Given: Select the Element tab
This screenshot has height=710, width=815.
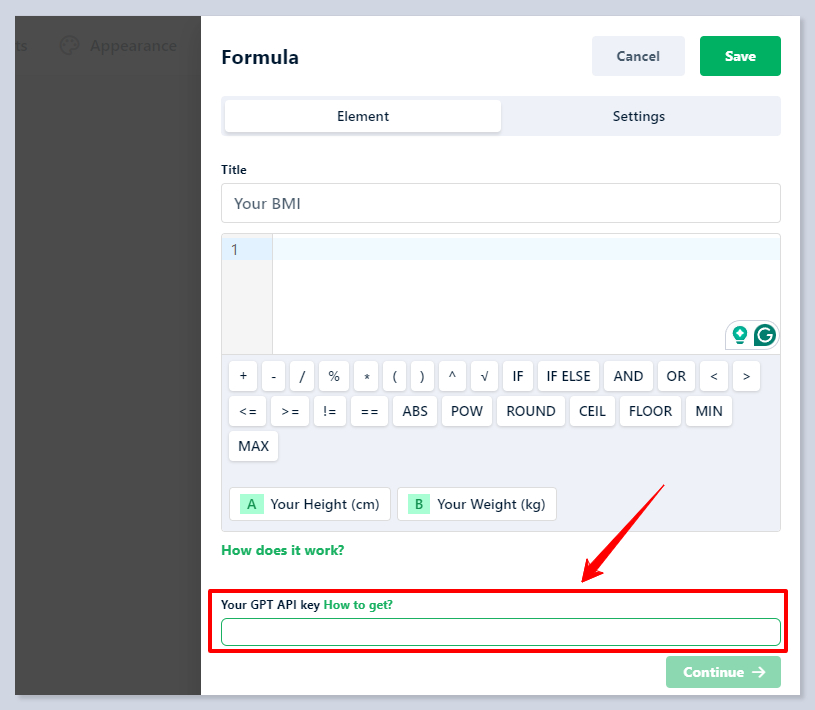Looking at the screenshot, I should (x=363, y=116).
